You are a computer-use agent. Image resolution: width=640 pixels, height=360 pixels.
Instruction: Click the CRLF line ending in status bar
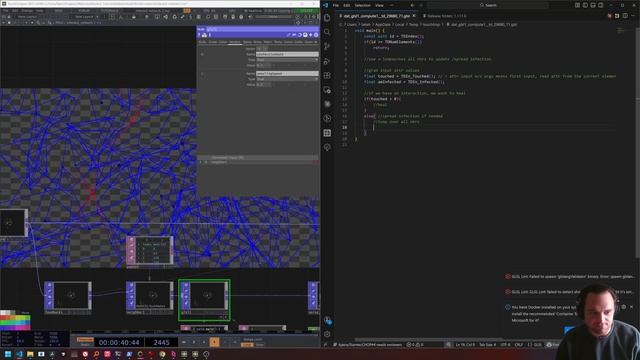point(518,345)
